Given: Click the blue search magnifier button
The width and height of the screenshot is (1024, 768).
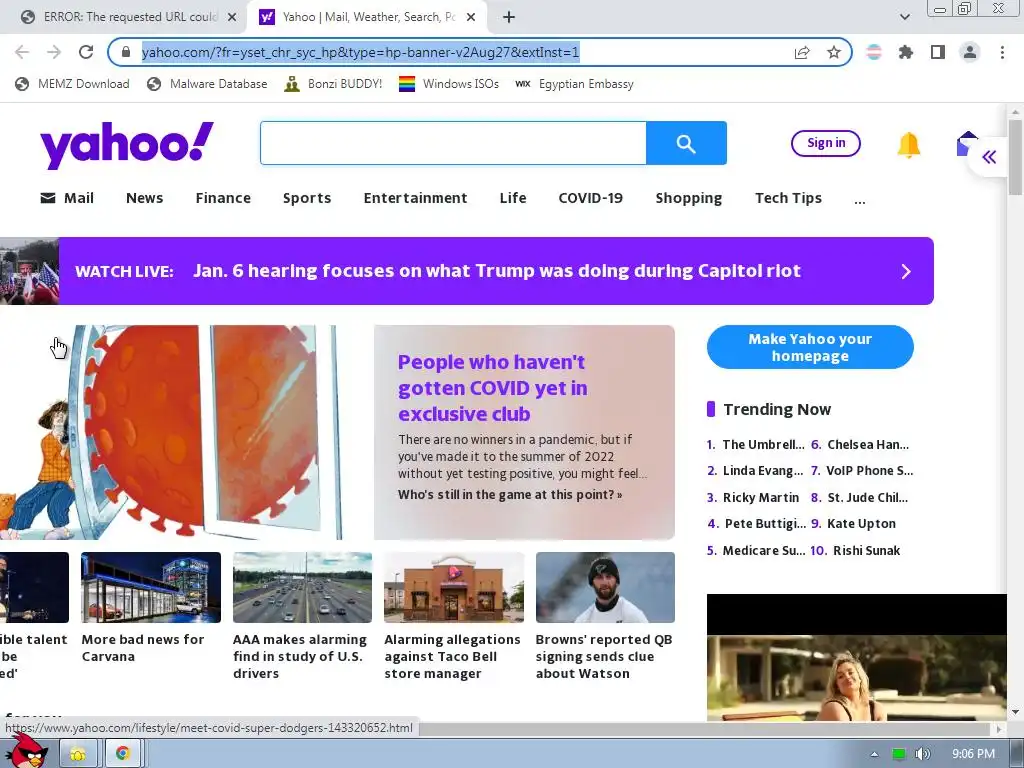Looking at the screenshot, I should [686, 143].
